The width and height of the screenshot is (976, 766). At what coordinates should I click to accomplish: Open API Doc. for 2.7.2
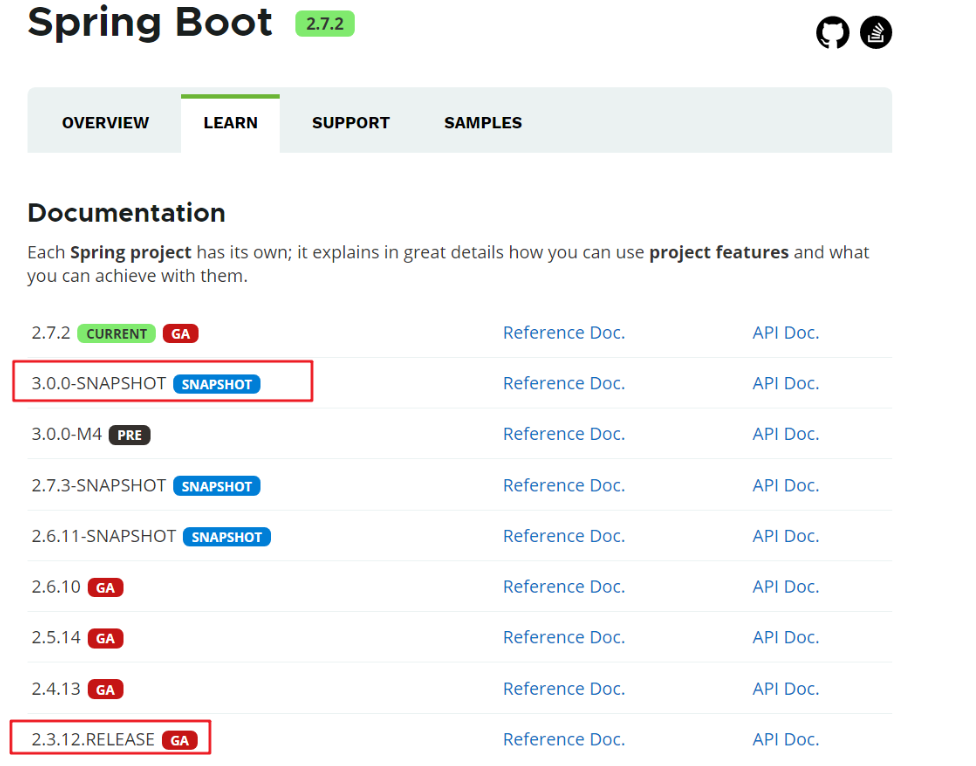pos(786,333)
